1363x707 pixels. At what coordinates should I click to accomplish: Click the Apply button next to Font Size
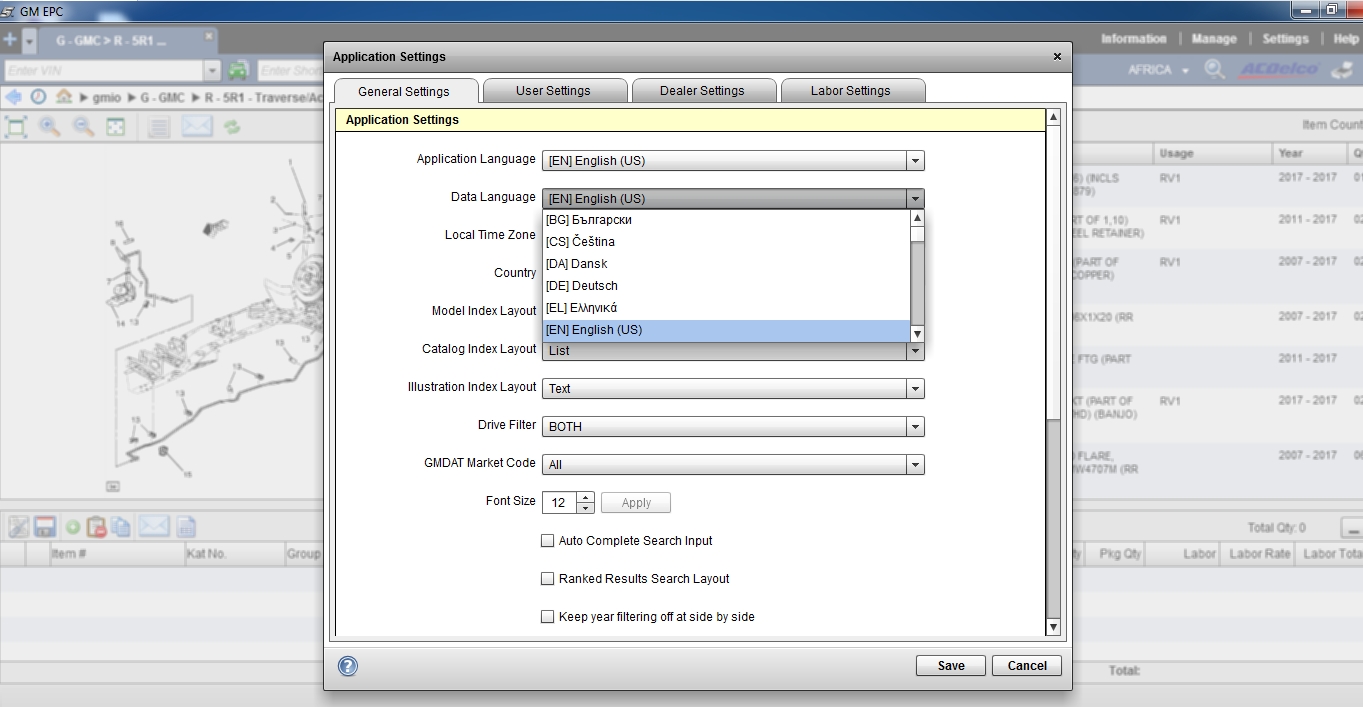[x=636, y=503]
